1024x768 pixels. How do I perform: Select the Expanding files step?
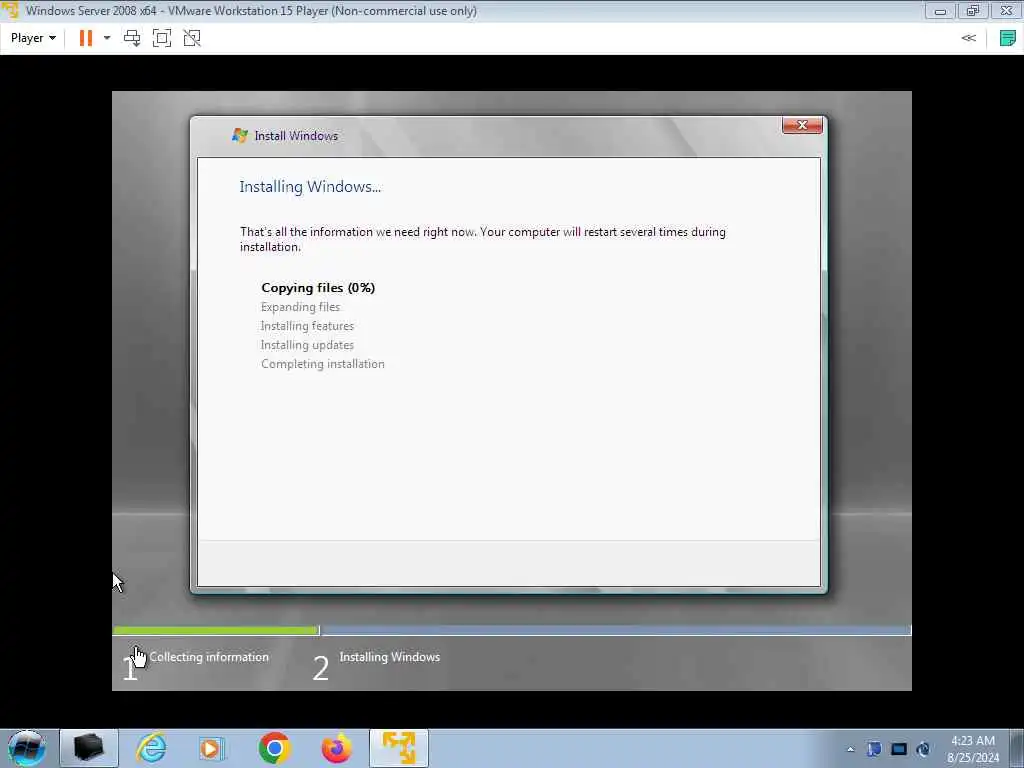[300, 307]
